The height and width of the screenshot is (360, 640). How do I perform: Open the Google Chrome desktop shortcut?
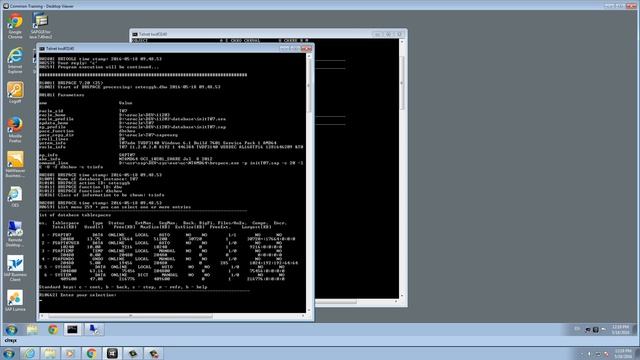coord(15,25)
